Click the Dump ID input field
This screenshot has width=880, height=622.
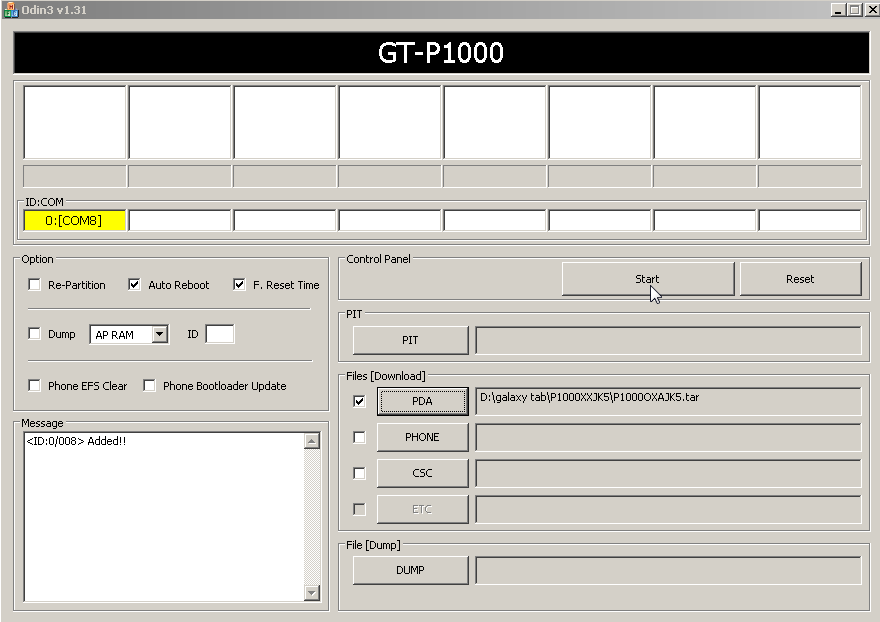pyautogui.click(x=220, y=334)
